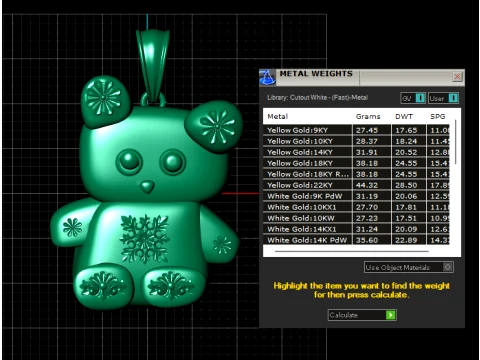Select the White Gold:10KW row

[356, 218]
